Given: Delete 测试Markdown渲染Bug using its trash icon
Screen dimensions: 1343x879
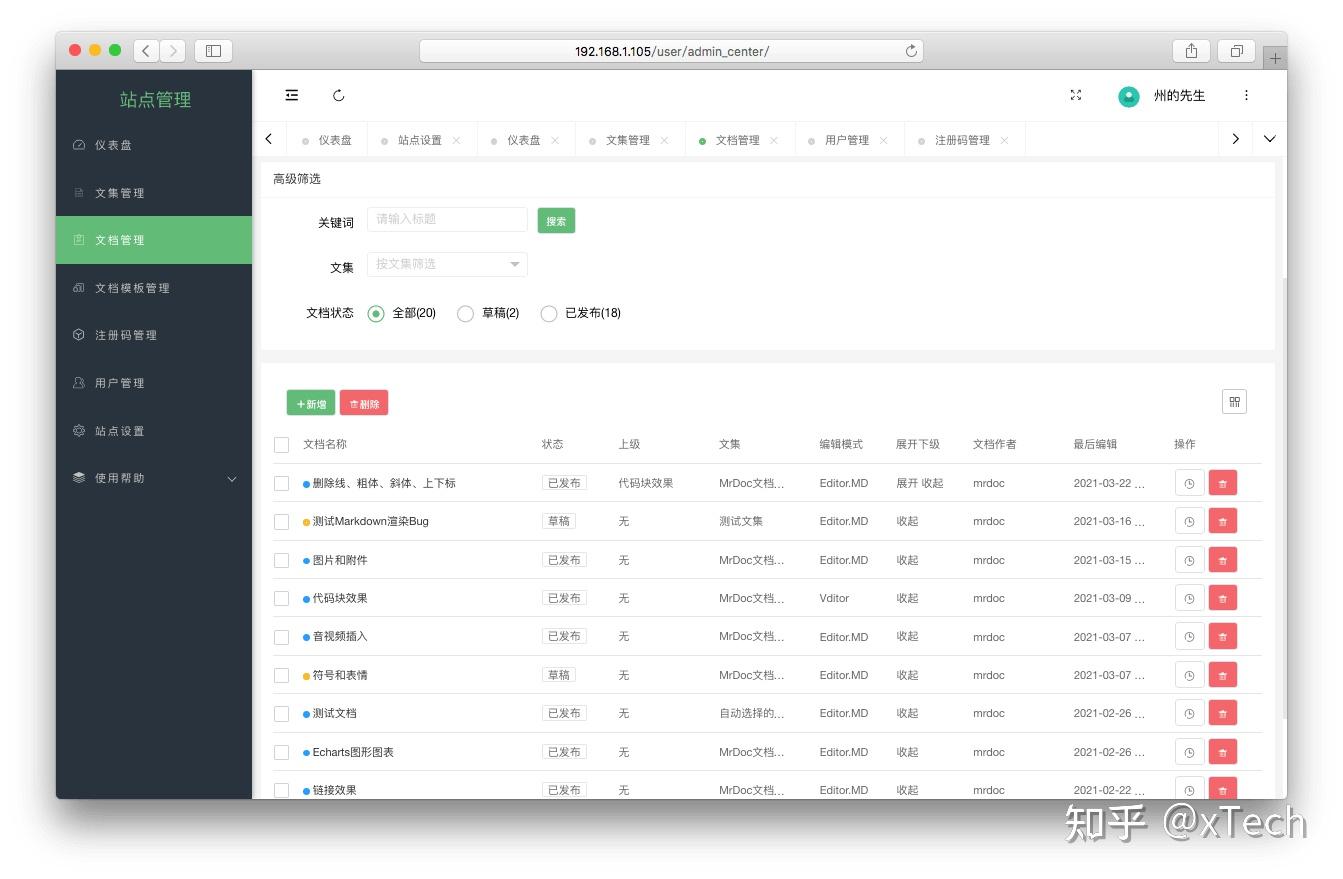Looking at the screenshot, I should 1222,520.
